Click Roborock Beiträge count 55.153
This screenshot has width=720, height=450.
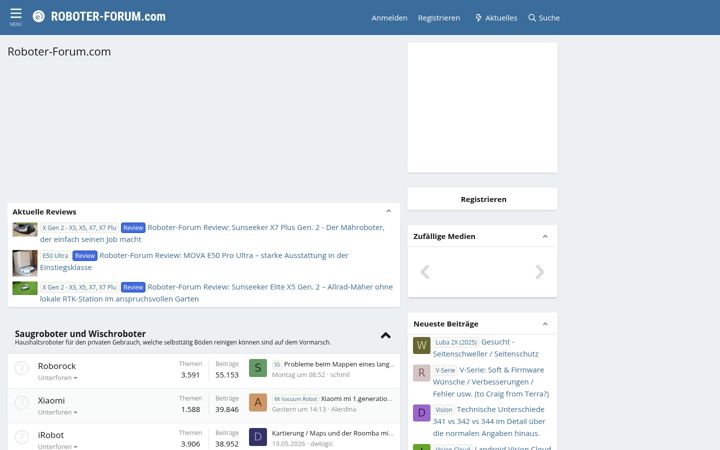click(227, 375)
